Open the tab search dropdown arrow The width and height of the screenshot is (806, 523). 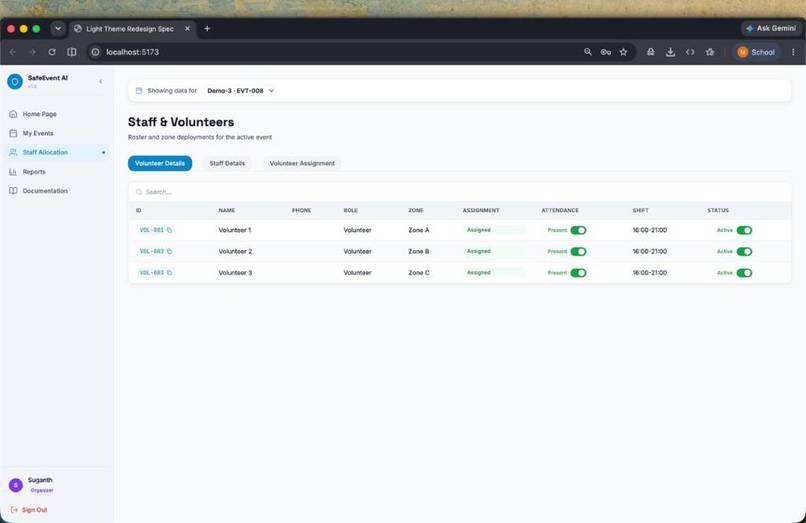point(58,29)
